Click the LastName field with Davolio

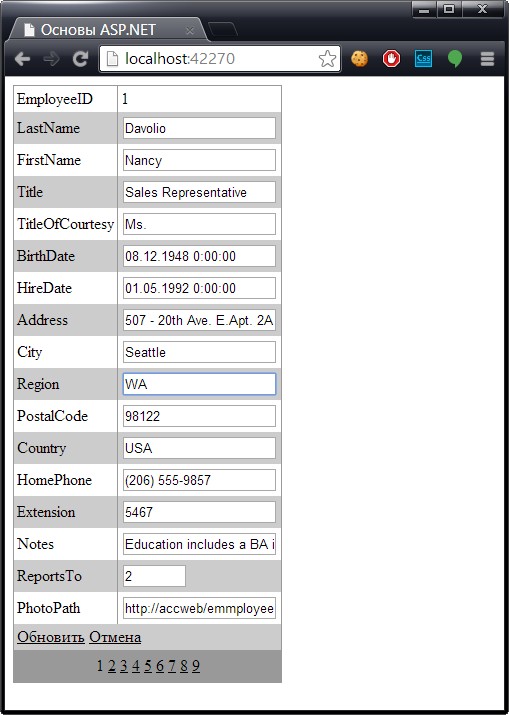(x=199, y=128)
